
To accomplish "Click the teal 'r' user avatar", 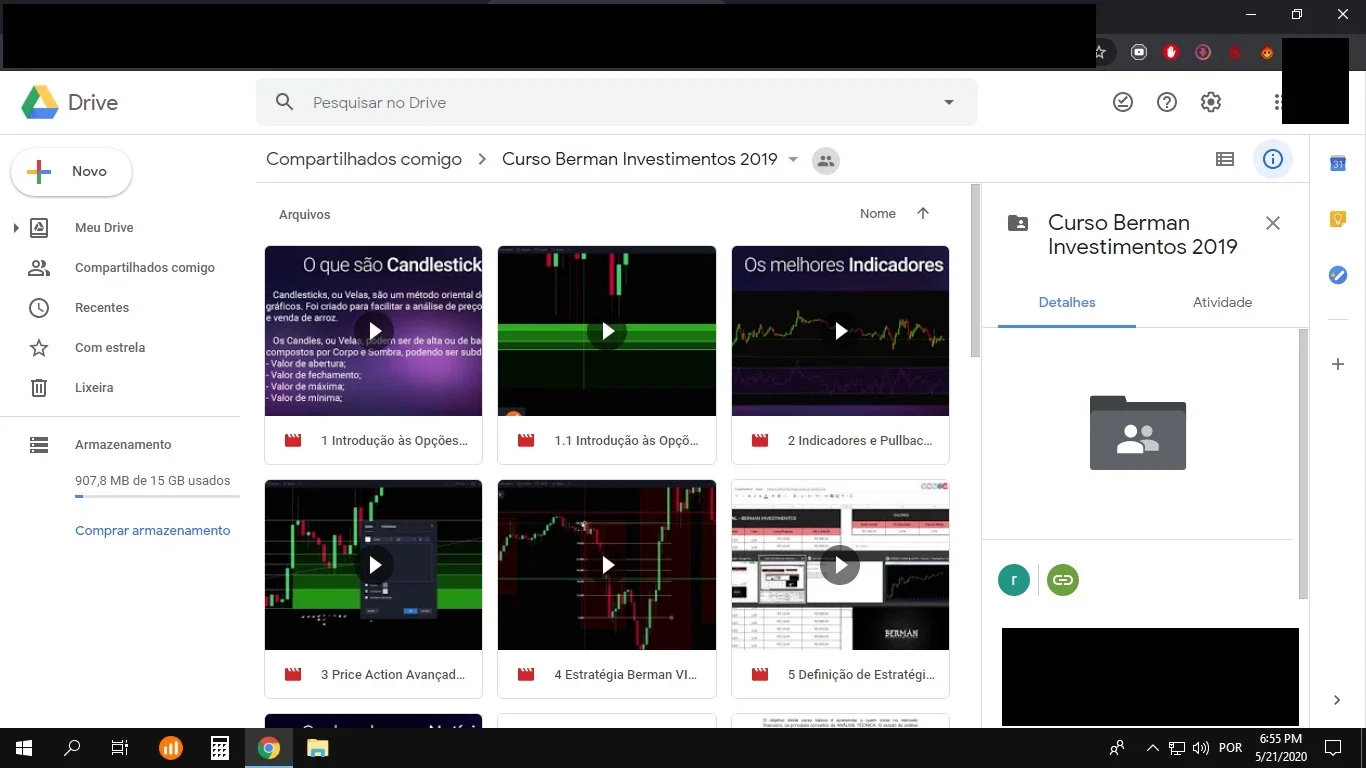I will [1014, 580].
